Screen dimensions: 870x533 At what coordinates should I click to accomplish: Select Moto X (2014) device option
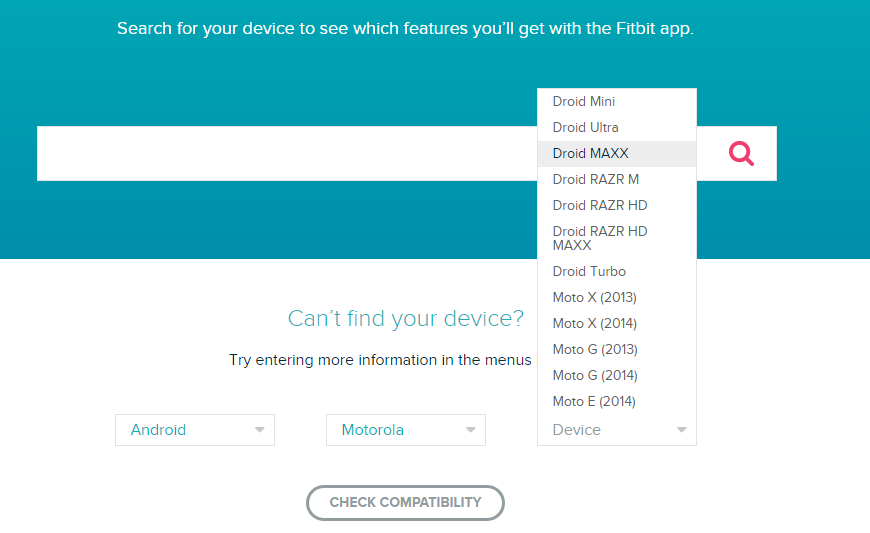[x=595, y=324]
